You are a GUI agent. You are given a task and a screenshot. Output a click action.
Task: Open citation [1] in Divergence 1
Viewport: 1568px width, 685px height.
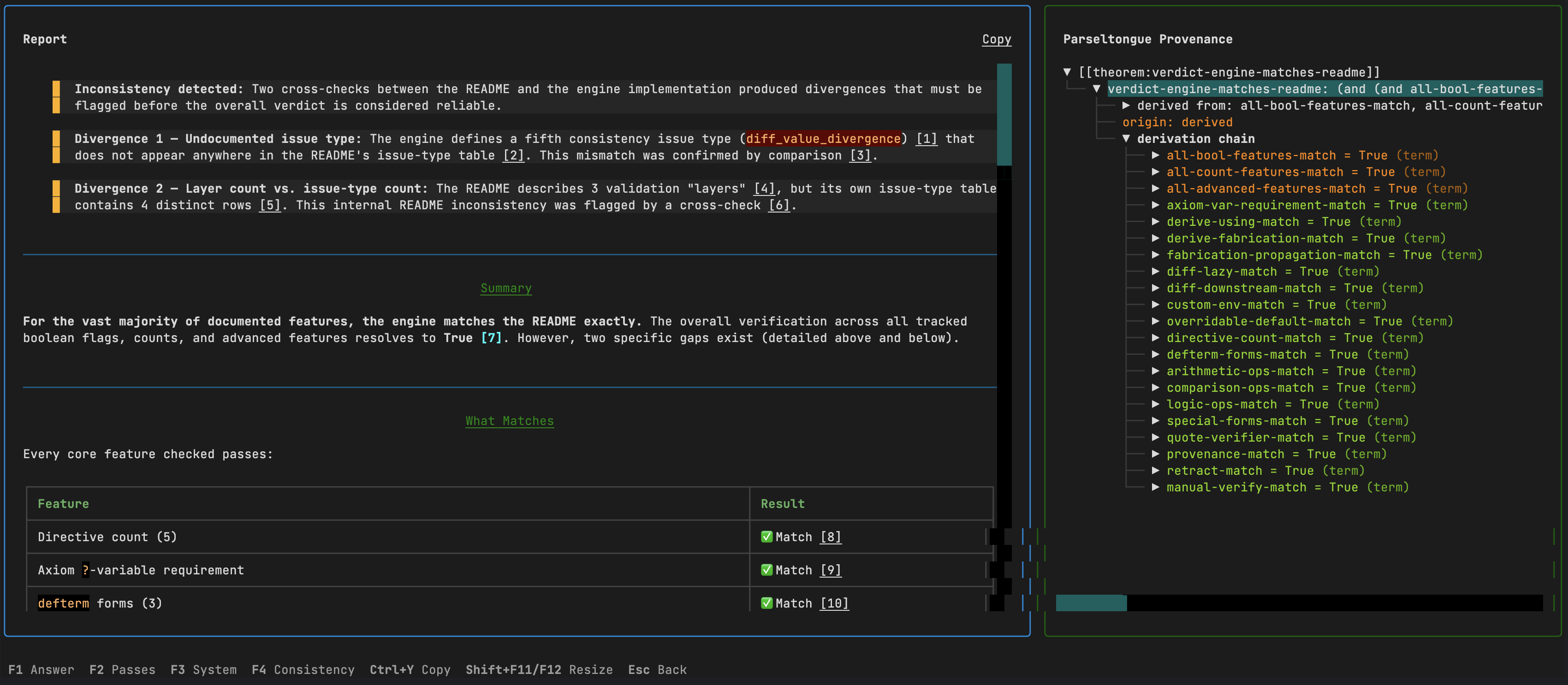[x=927, y=139]
